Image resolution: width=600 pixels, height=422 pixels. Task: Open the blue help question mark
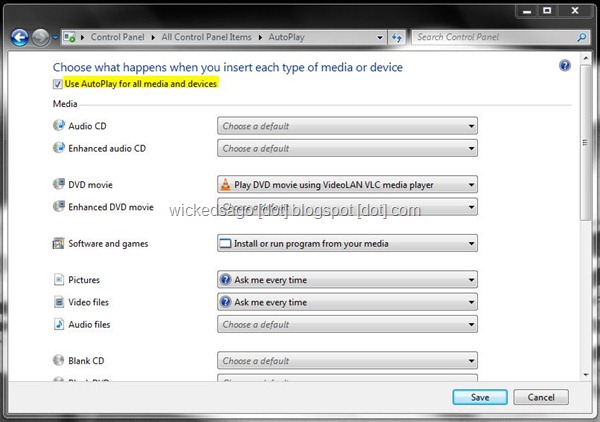(565, 65)
